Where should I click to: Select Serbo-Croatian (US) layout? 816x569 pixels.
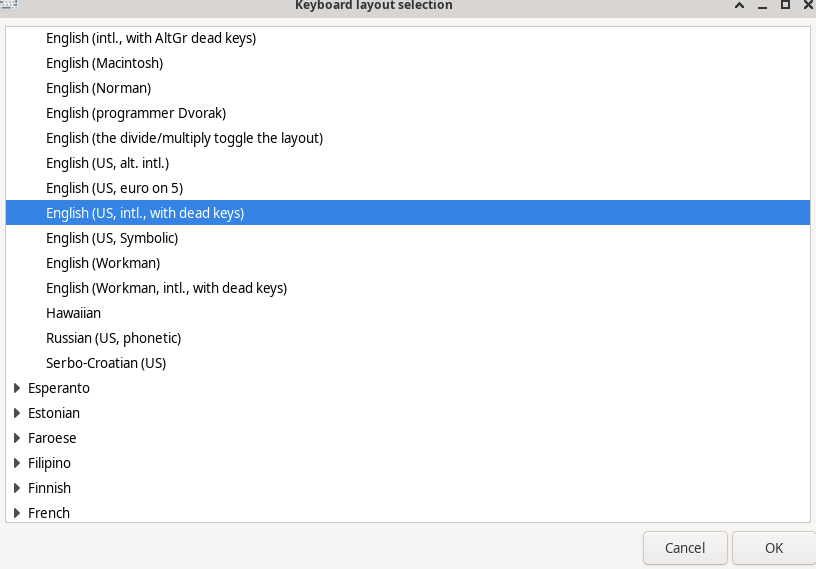(x=407, y=363)
